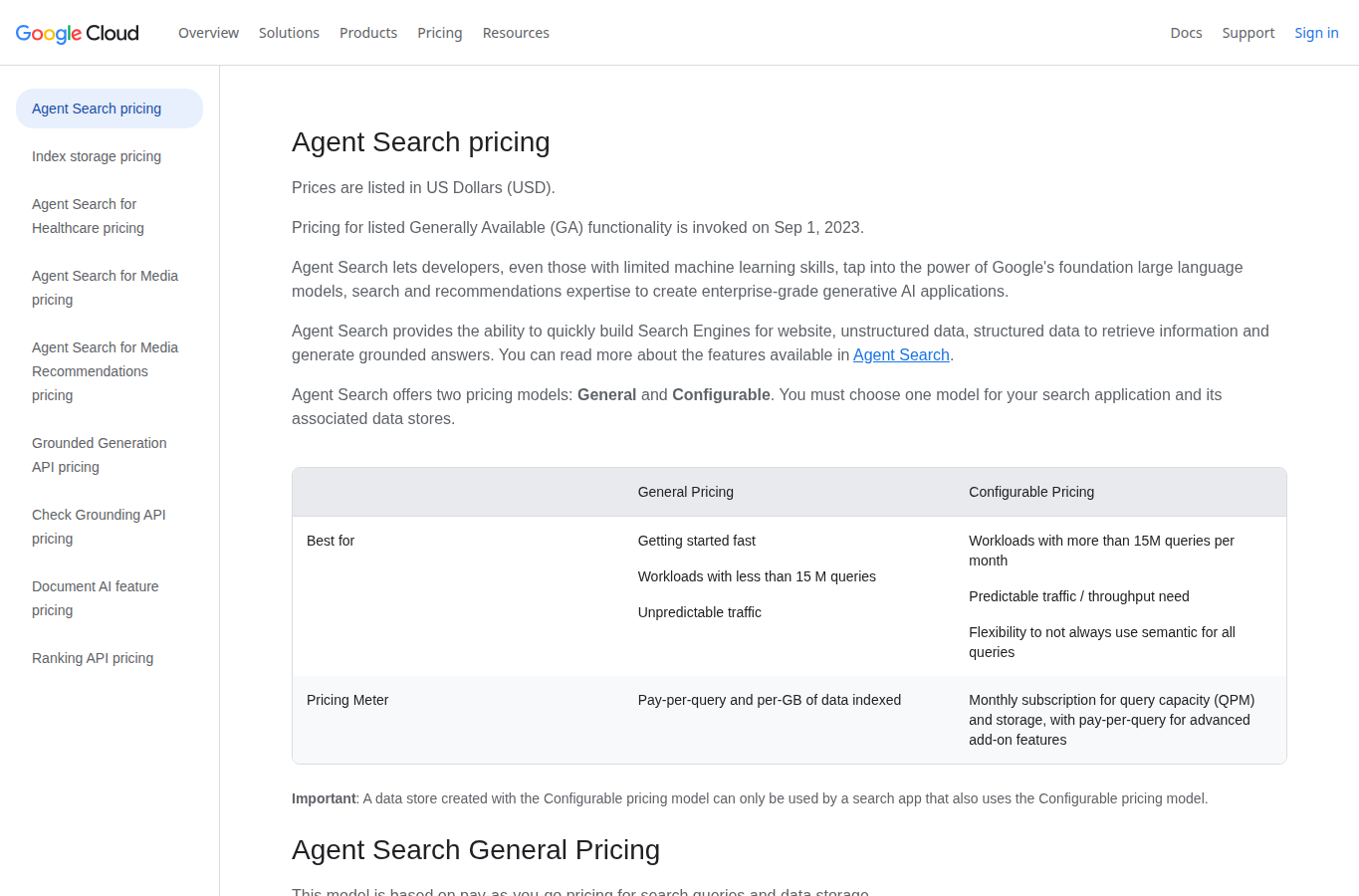Open Document AI feature pricing
Screen dimensions: 1359x896
[95, 598]
